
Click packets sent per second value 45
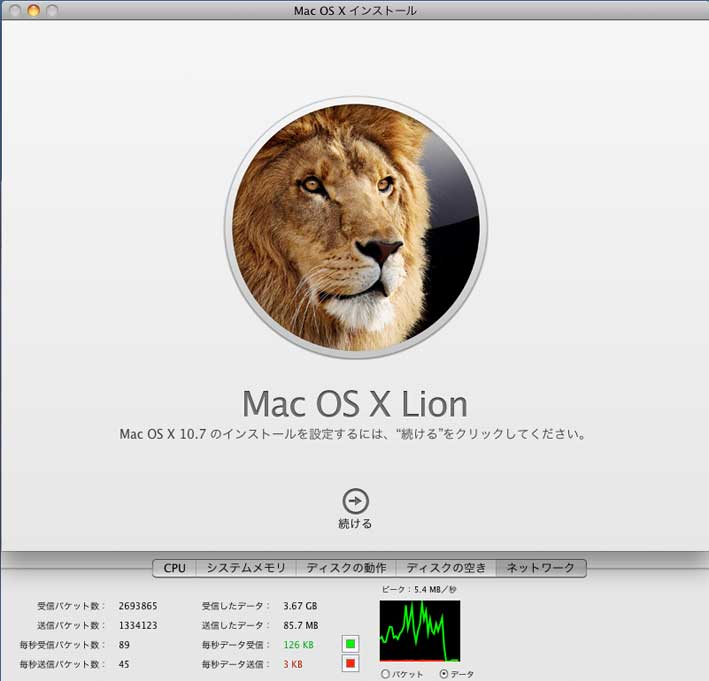124,664
